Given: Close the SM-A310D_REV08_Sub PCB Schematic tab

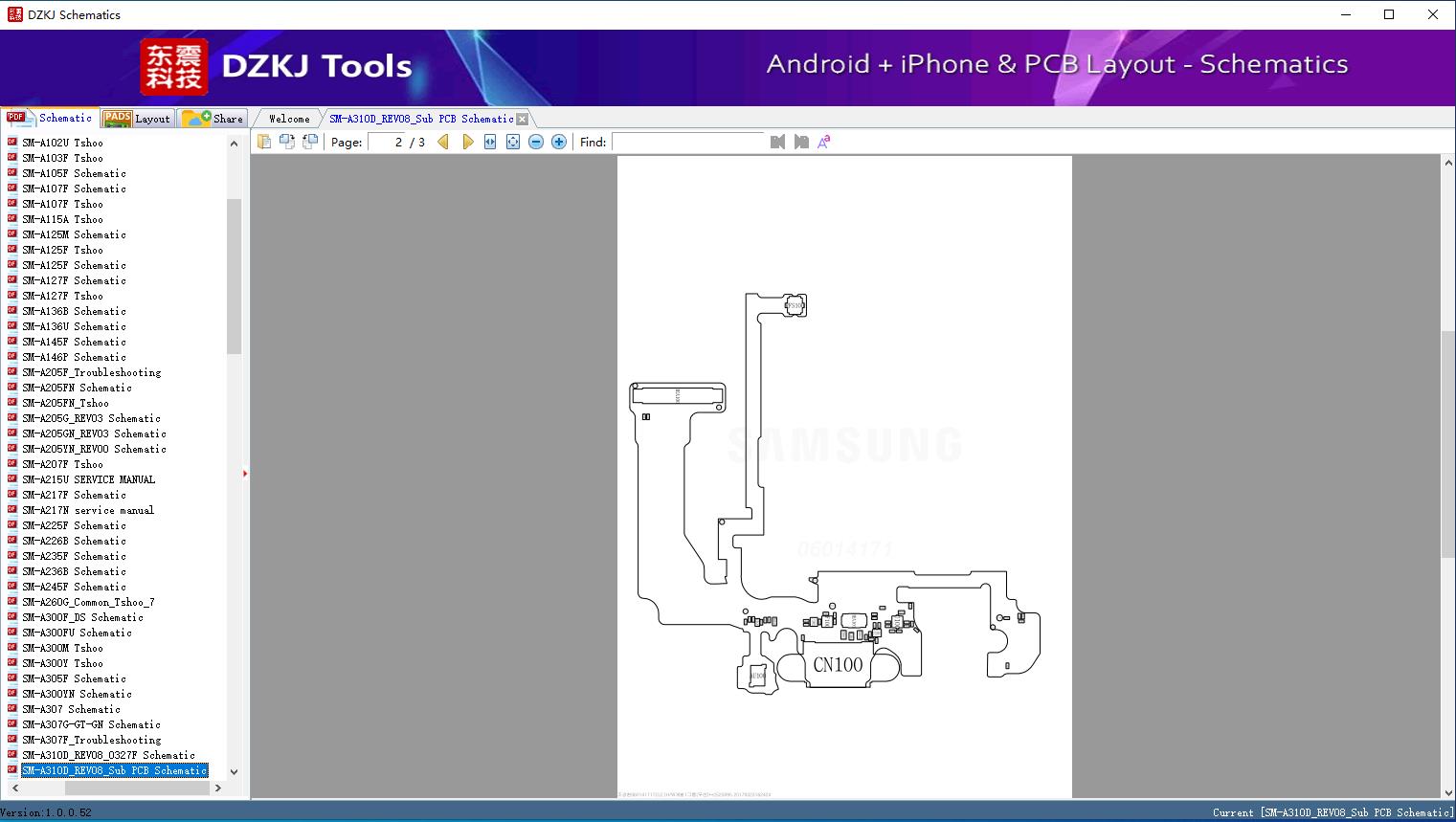Looking at the screenshot, I should point(523,120).
